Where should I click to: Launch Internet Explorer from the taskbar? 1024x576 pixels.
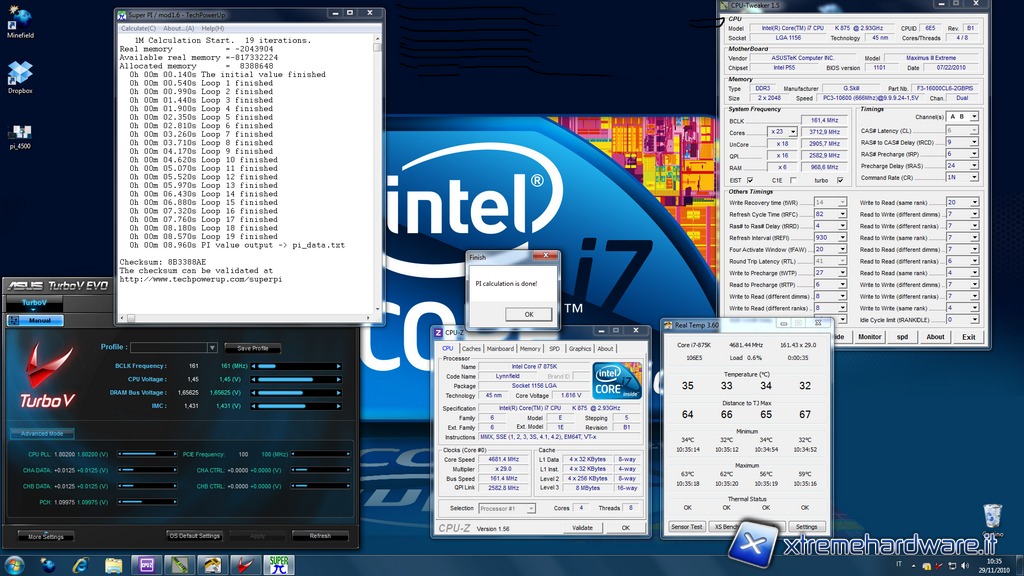82,564
